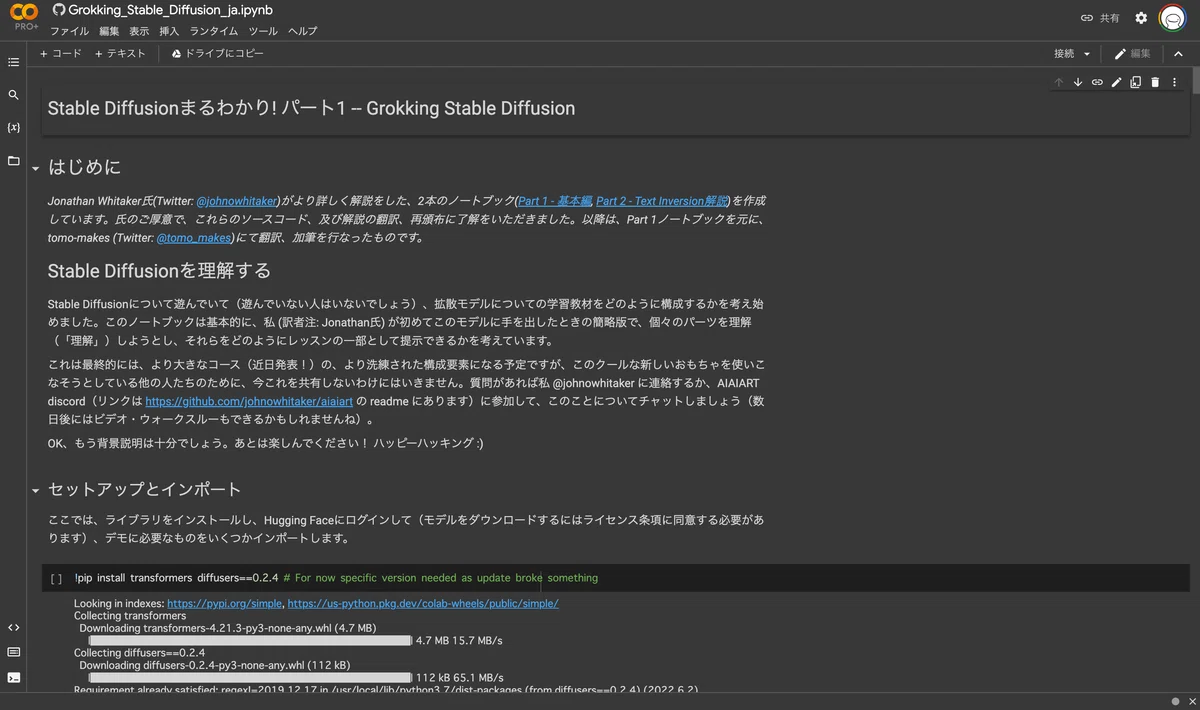This screenshot has width=1200, height=710.
Task: Open the 挿入 menu
Action: tap(169, 31)
